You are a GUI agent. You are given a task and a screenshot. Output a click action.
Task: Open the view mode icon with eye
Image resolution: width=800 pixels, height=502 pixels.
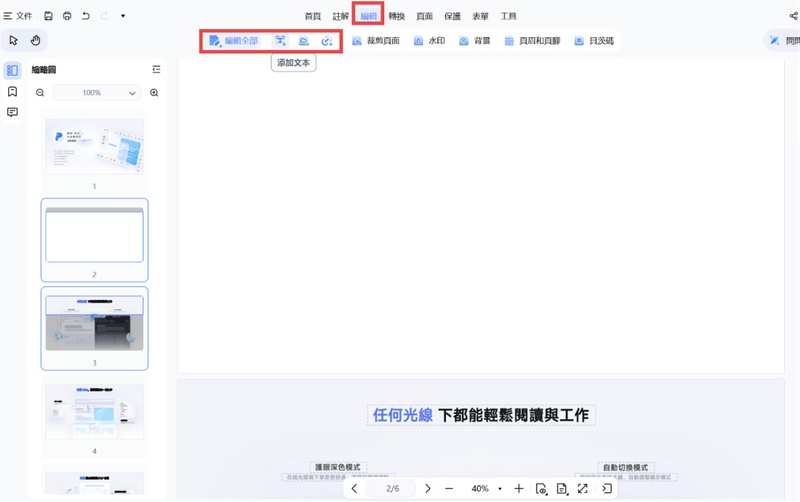coord(541,488)
